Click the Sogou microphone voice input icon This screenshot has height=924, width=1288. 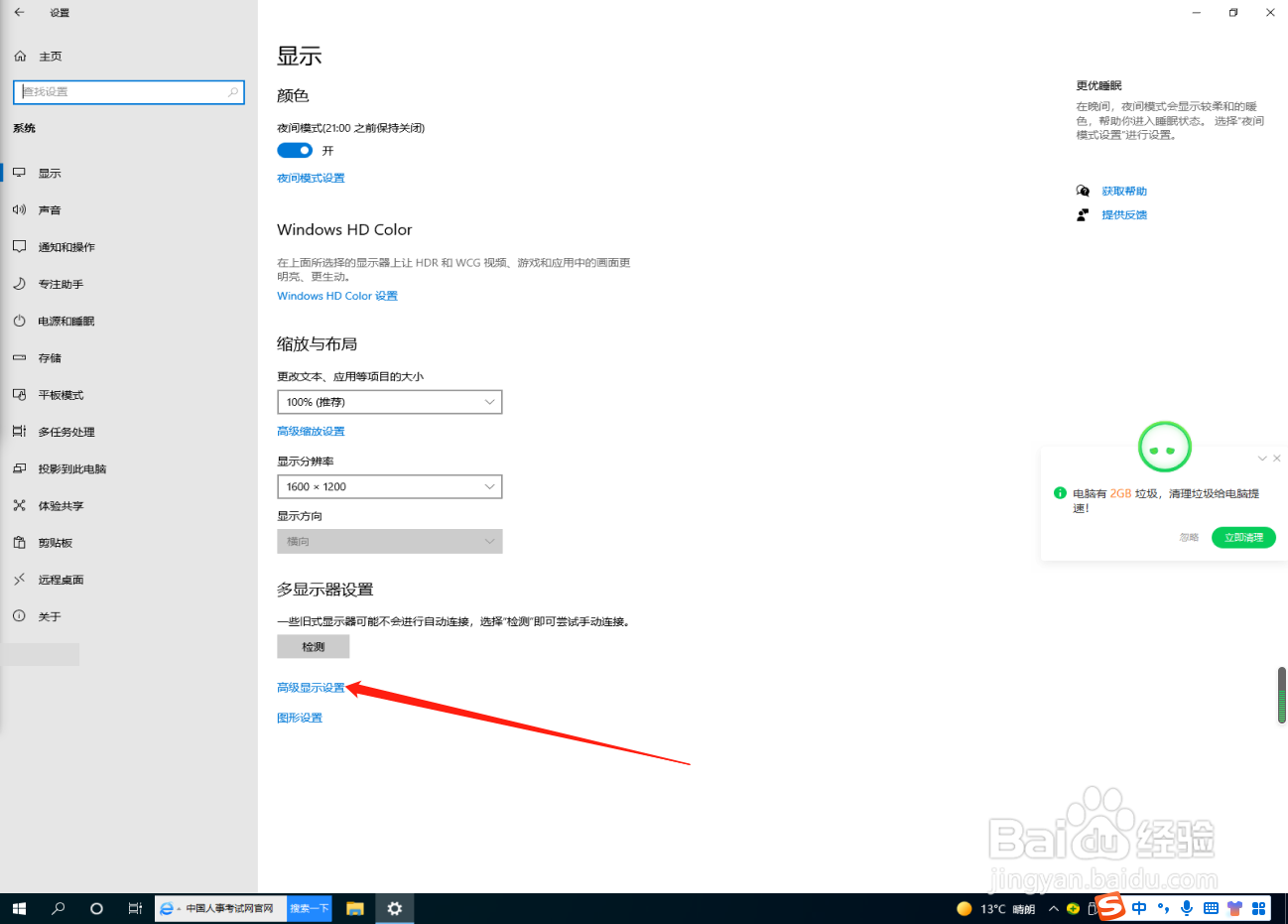[1187, 908]
